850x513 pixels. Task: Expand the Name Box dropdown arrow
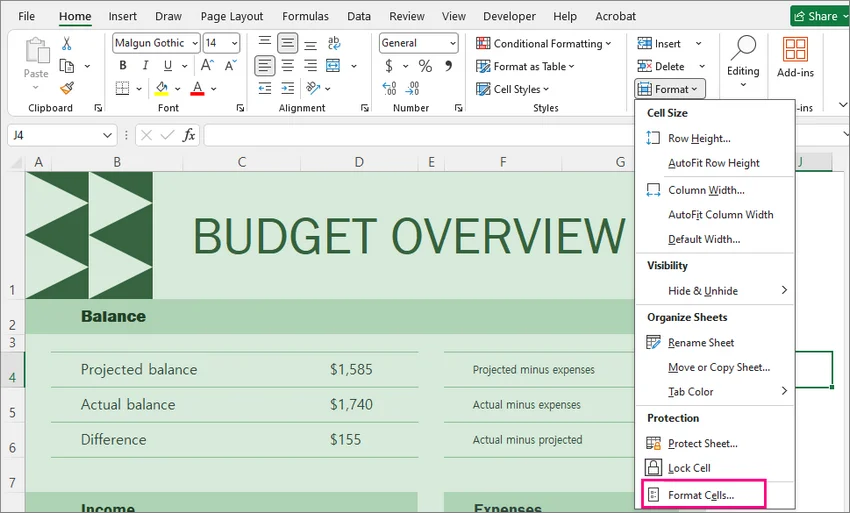107,135
